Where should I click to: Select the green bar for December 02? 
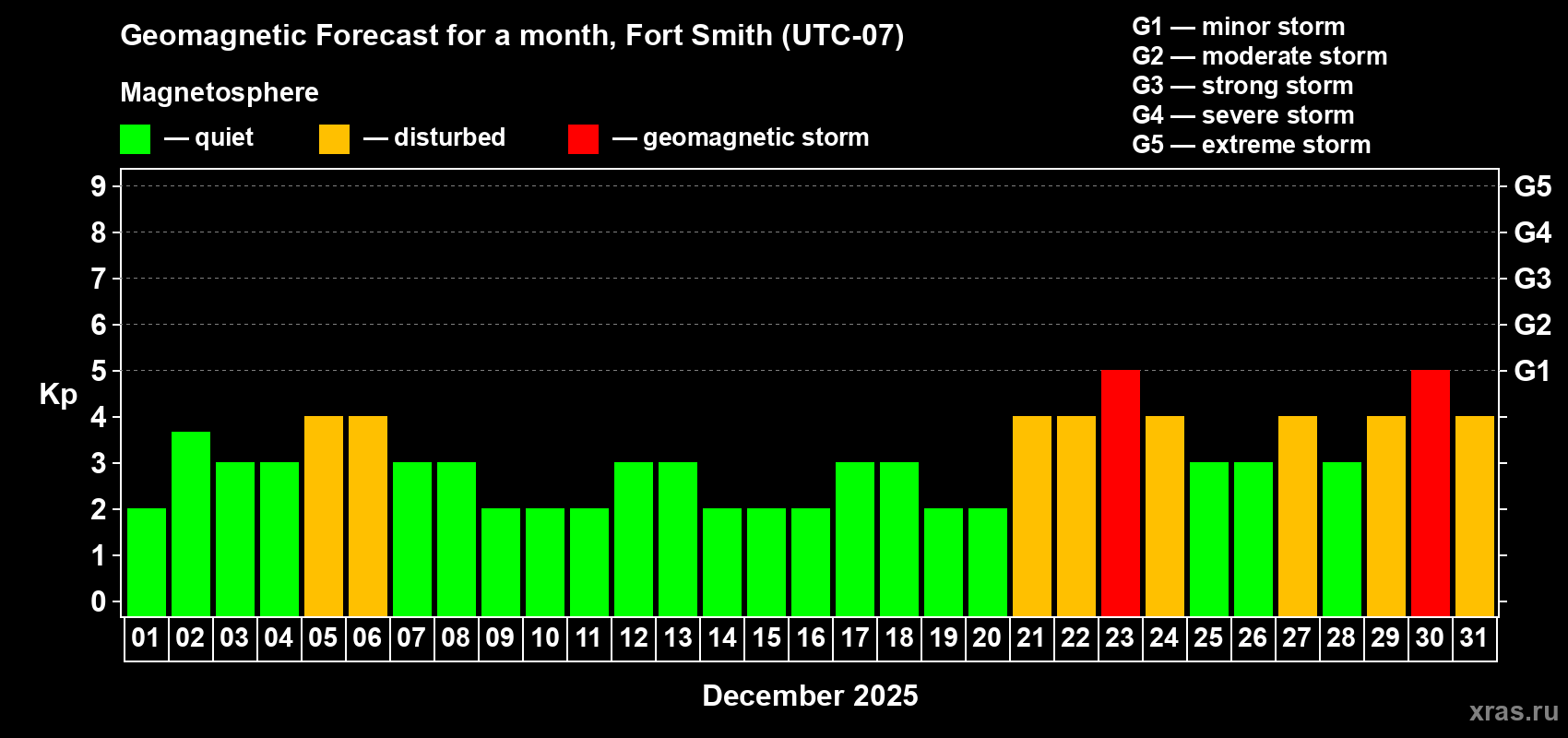pyautogui.click(x=191, y=523)
